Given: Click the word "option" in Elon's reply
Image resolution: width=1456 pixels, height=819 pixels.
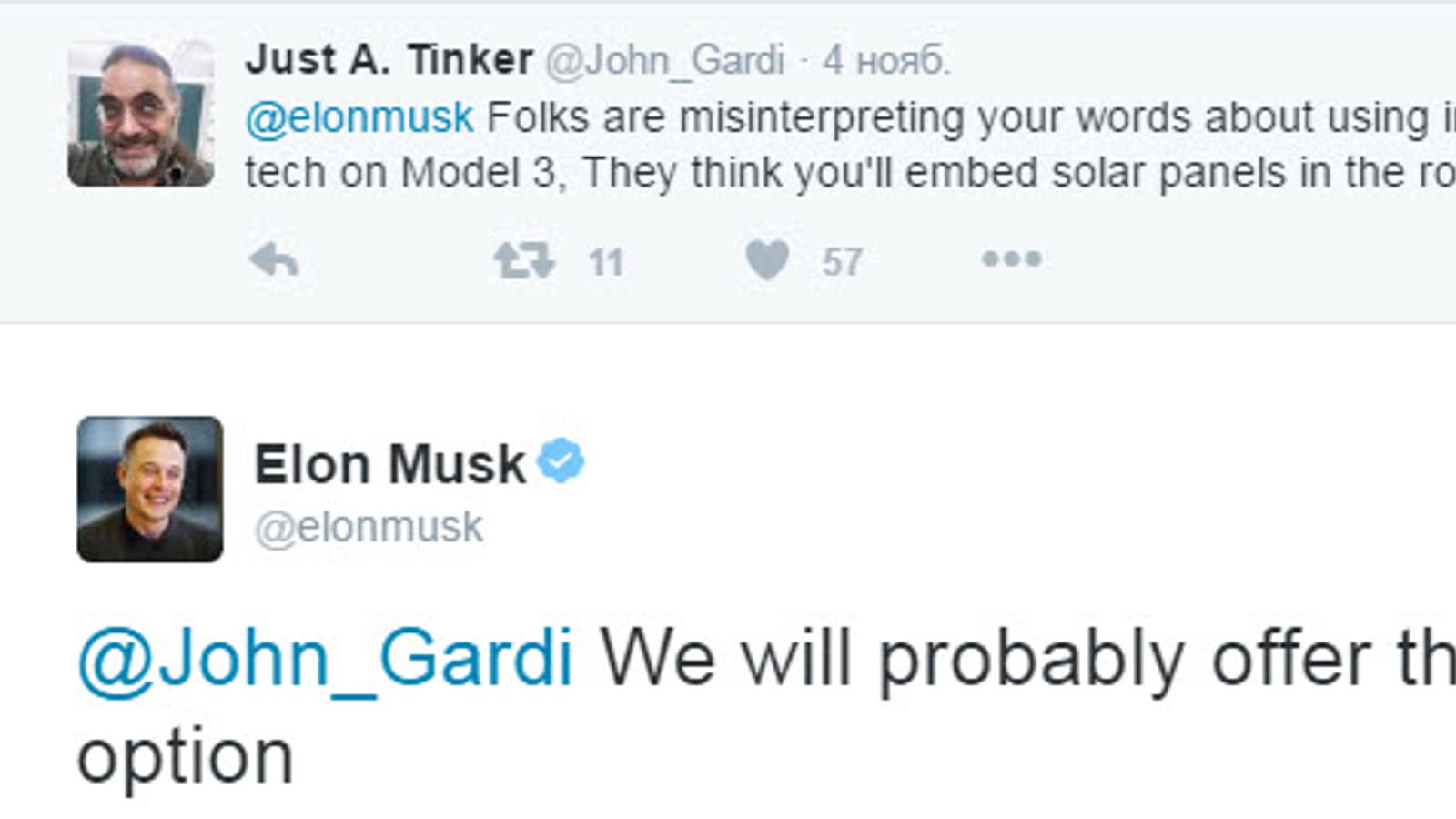Looking at the screenshot, I should tap(185, 757).
